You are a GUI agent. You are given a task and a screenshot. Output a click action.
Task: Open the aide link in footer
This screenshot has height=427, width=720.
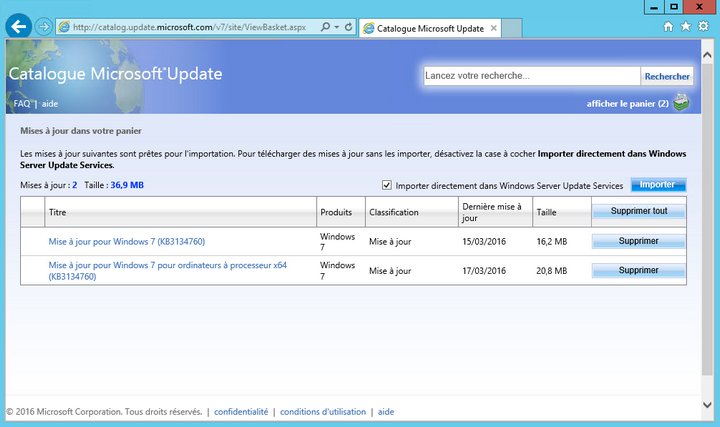click(x=386, y=412)
